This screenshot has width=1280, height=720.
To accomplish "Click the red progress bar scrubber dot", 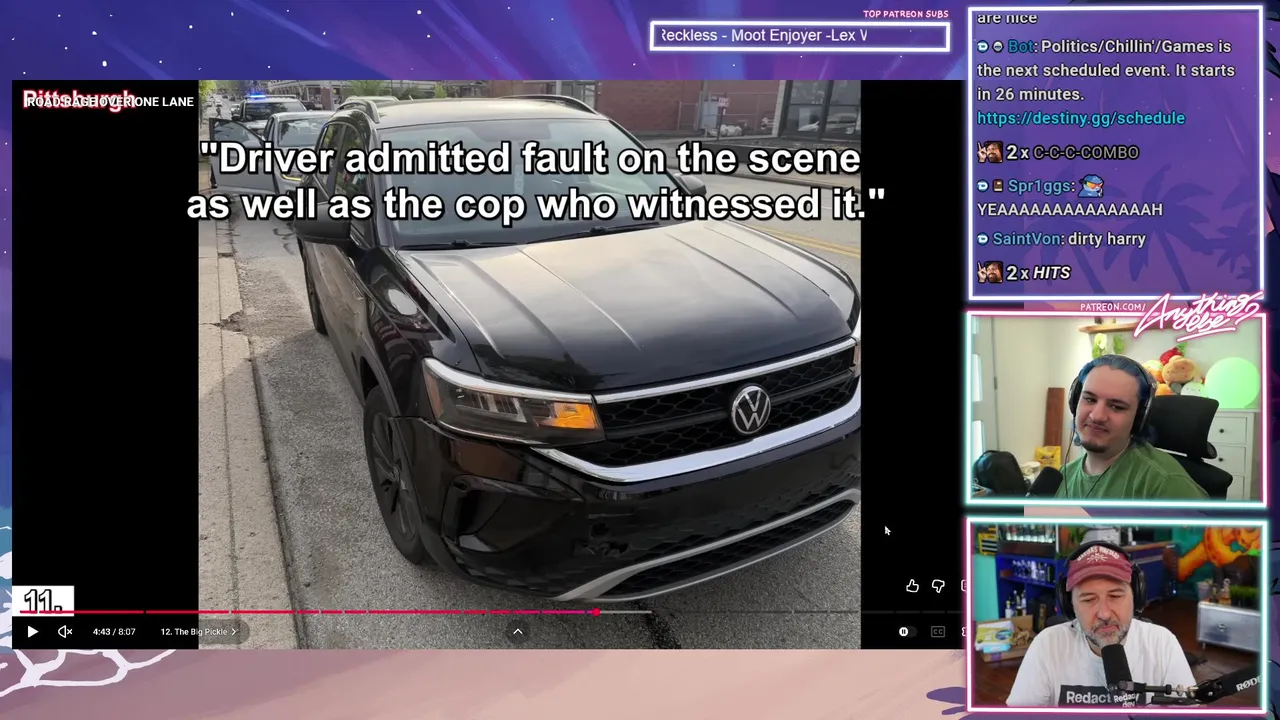I will tap(596, 612).
